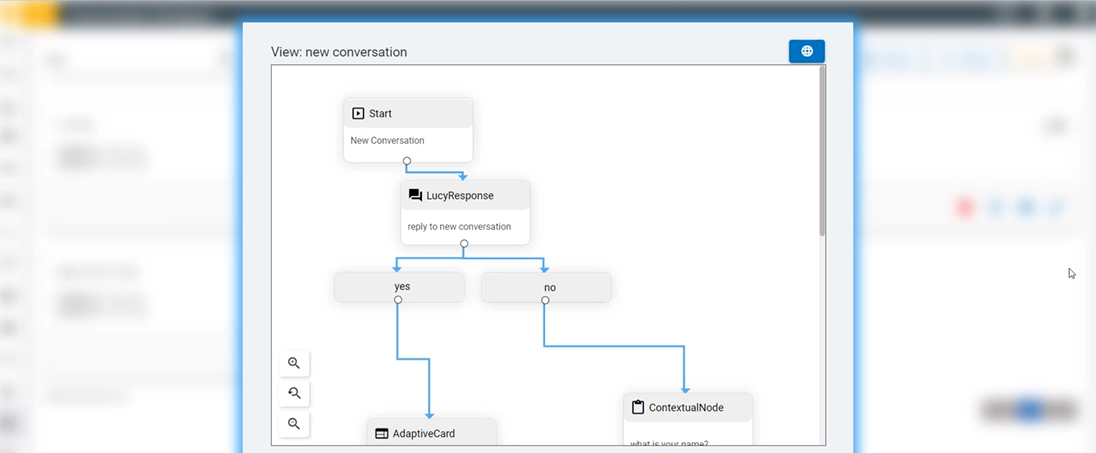Select the Start node header
The height and width of the screenshot is (453, 1096).
(408, 113)
